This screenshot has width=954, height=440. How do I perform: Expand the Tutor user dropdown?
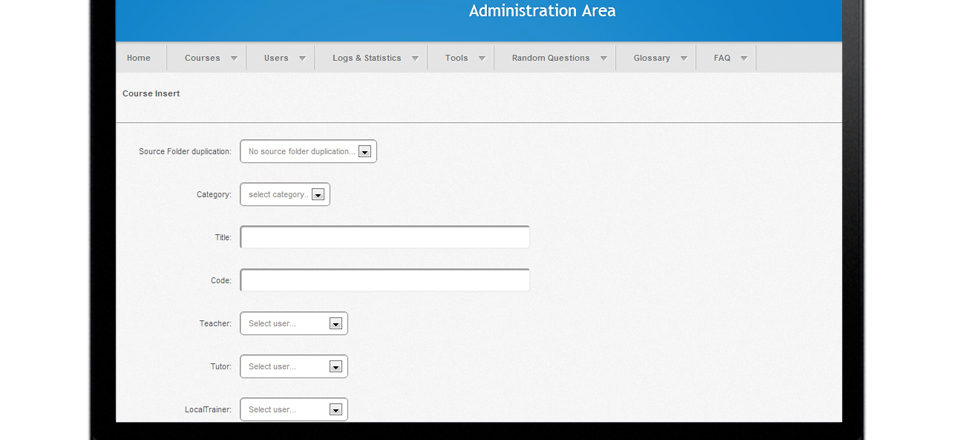[x=294, y=367]
